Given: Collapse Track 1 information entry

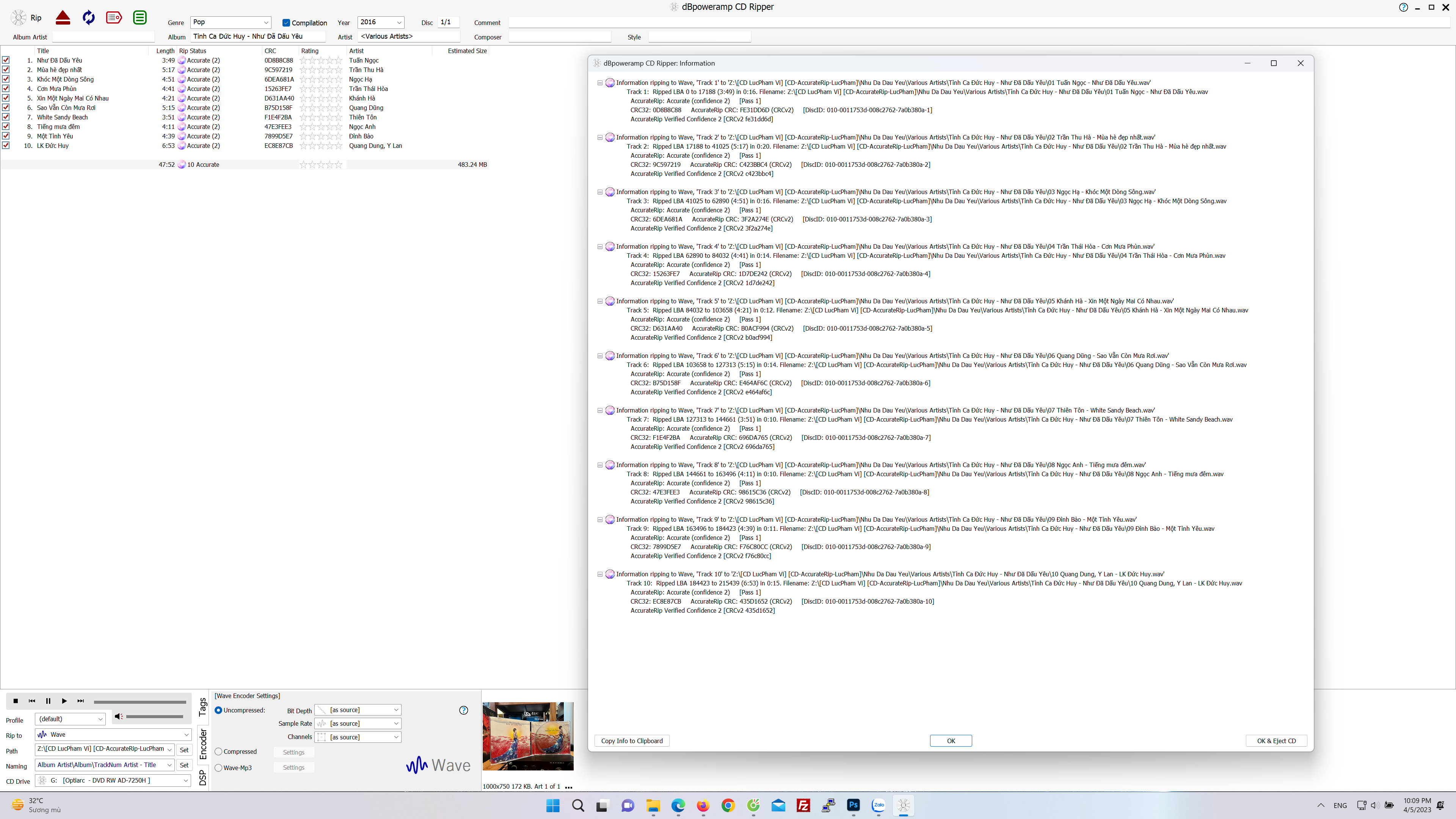Looking at the screenshot, I should 600,83.
